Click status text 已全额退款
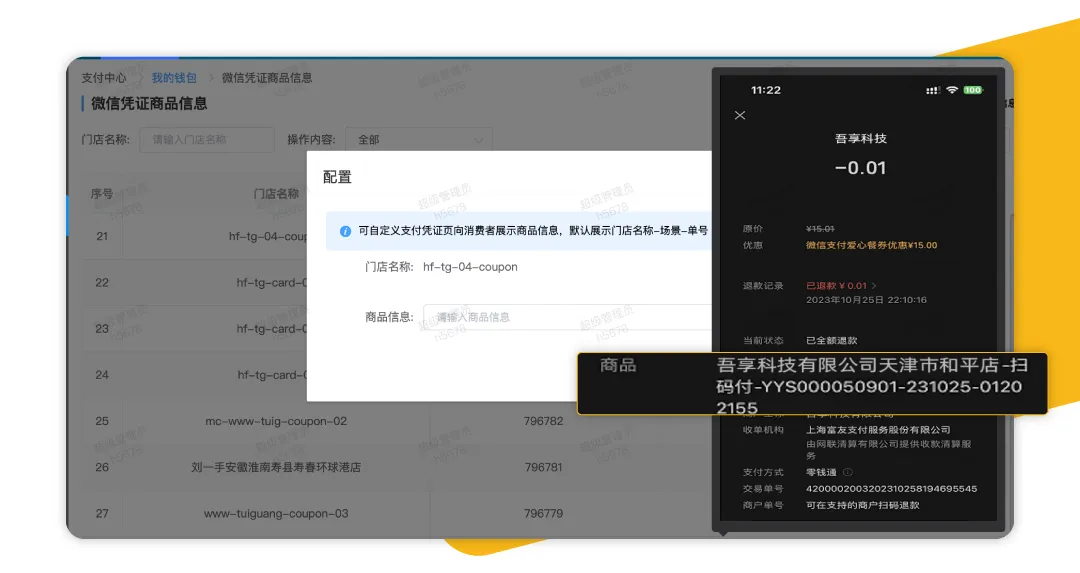1080x573 pixels. click(x=832, y=340)
